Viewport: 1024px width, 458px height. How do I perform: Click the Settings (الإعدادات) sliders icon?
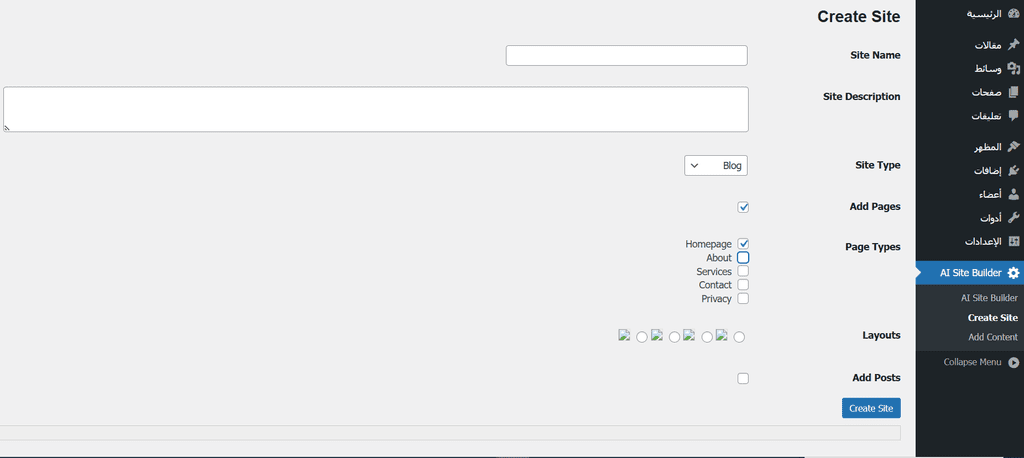point(1013,241)
